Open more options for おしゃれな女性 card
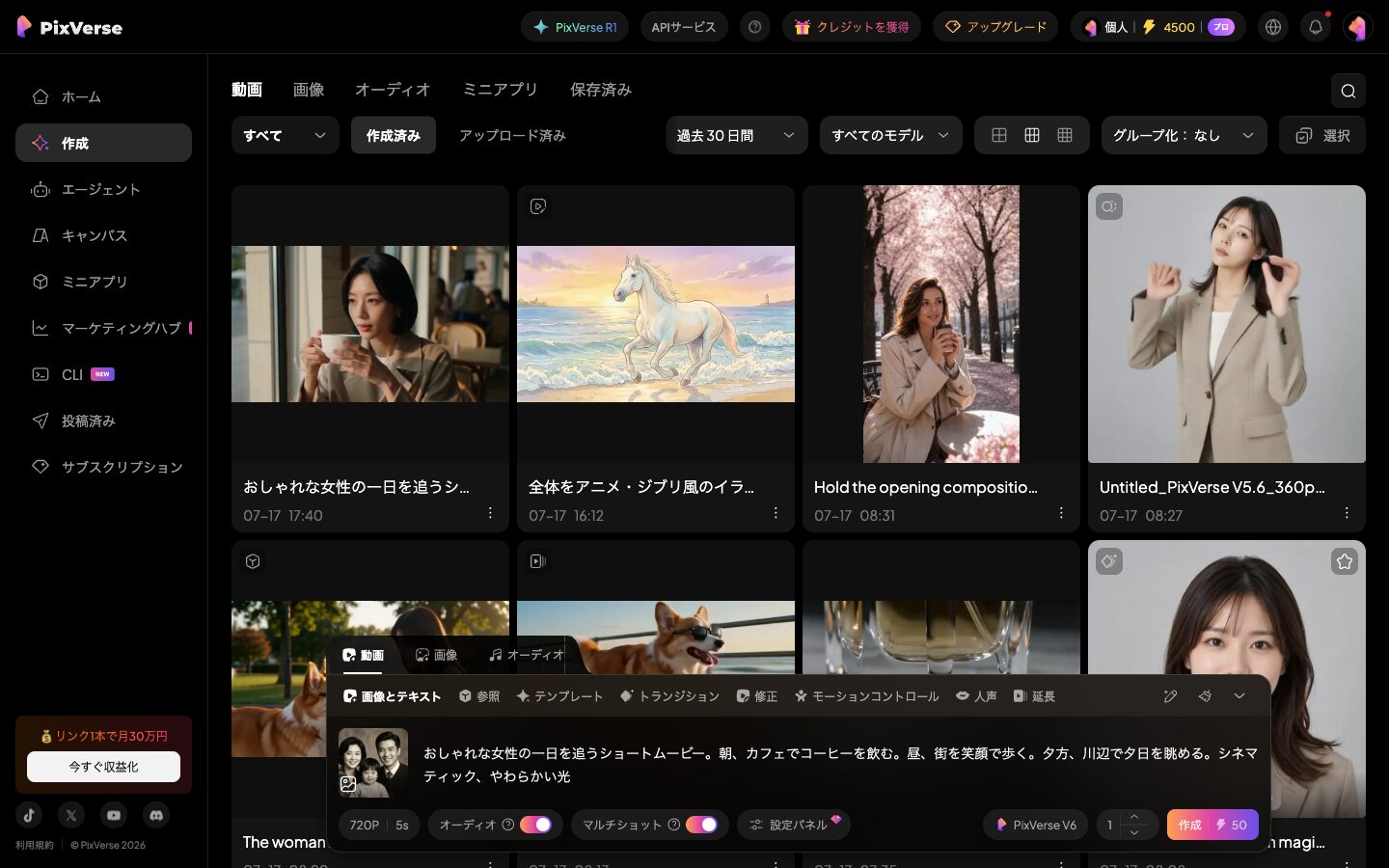The width and height of the screenshot is (1389, 868). (x=490, y=513)
